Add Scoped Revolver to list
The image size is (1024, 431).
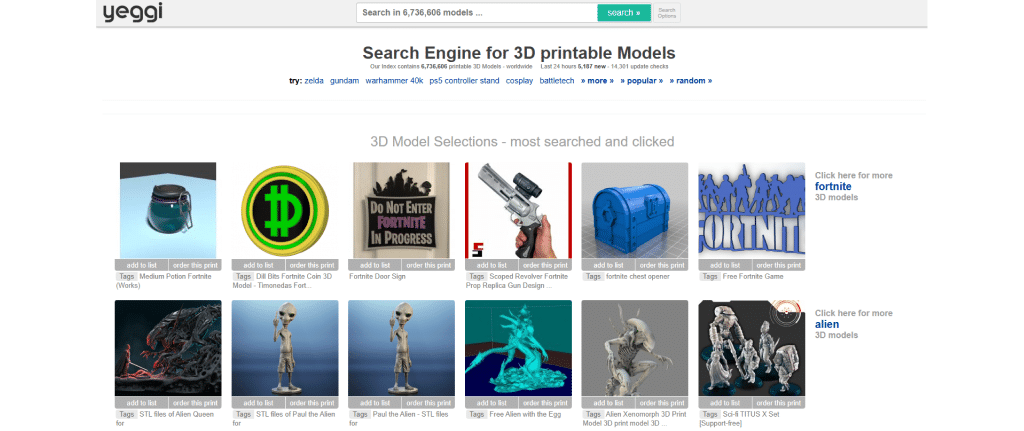(492, 265)
